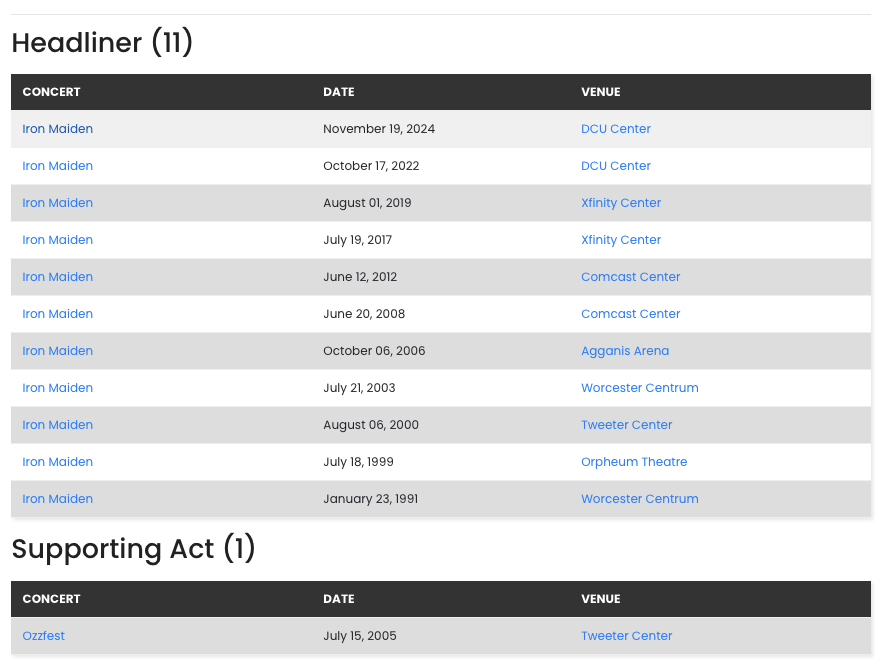
Task: Open the Orpheum Theatre venue link
Action: 634,462
